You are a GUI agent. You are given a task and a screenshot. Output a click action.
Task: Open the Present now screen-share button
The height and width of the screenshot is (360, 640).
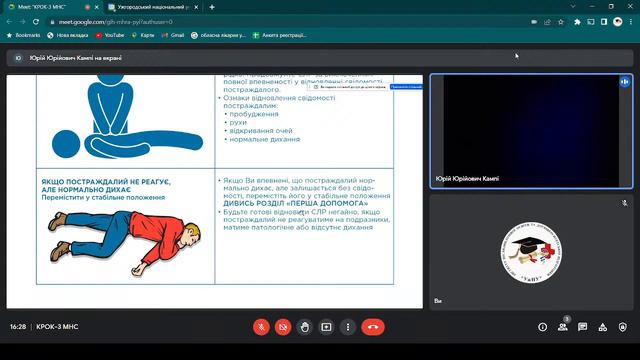point(326,327)
